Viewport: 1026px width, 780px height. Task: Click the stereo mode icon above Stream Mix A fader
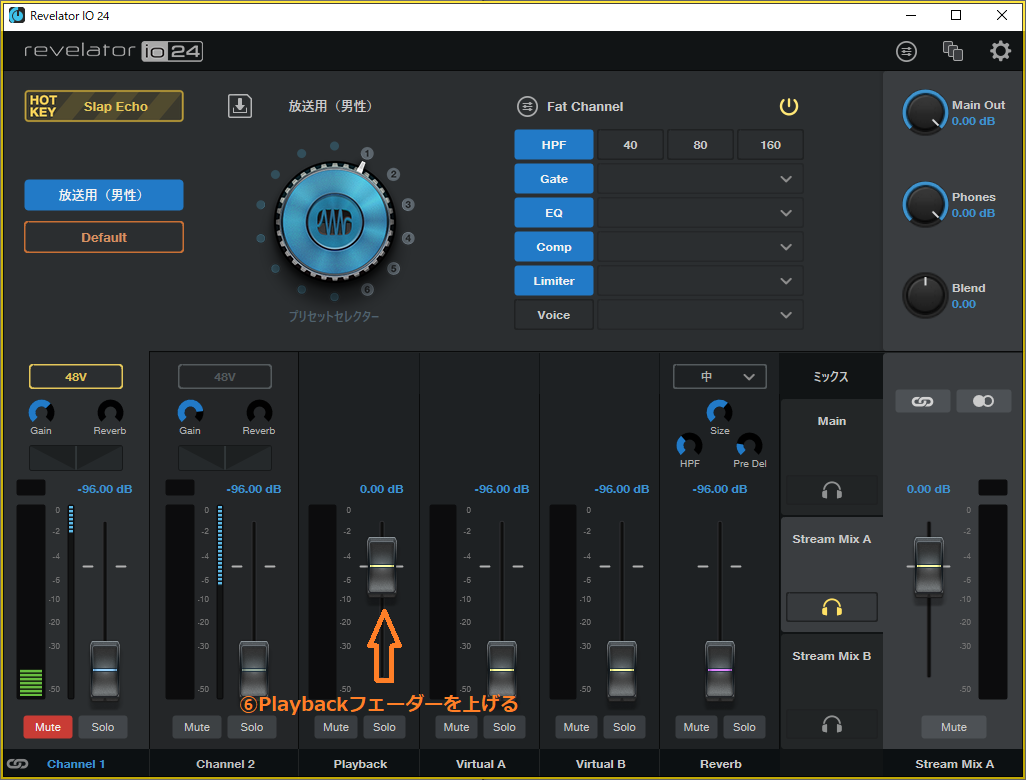983,401
